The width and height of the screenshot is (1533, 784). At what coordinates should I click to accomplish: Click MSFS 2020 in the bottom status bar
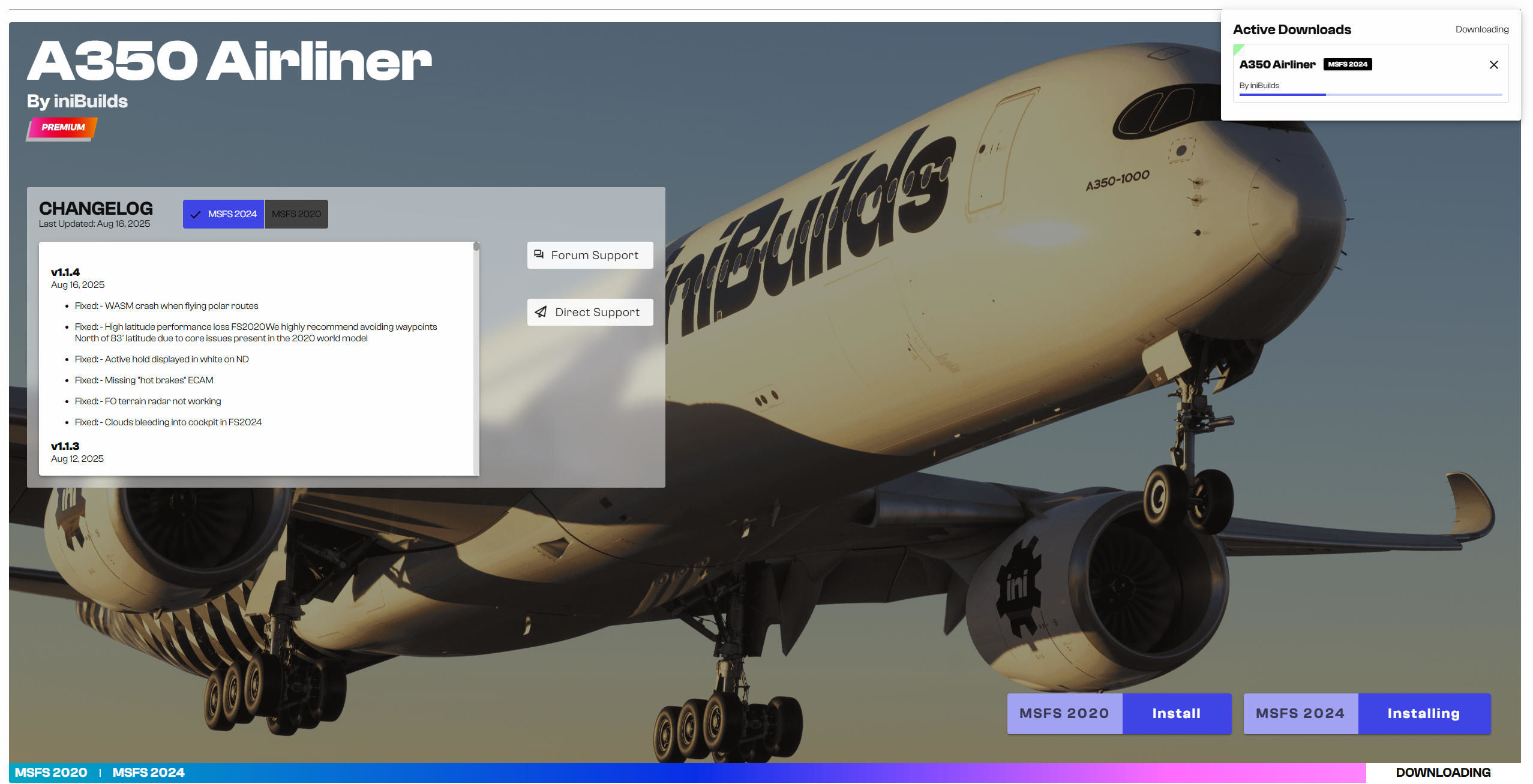[x=51, y=773]
